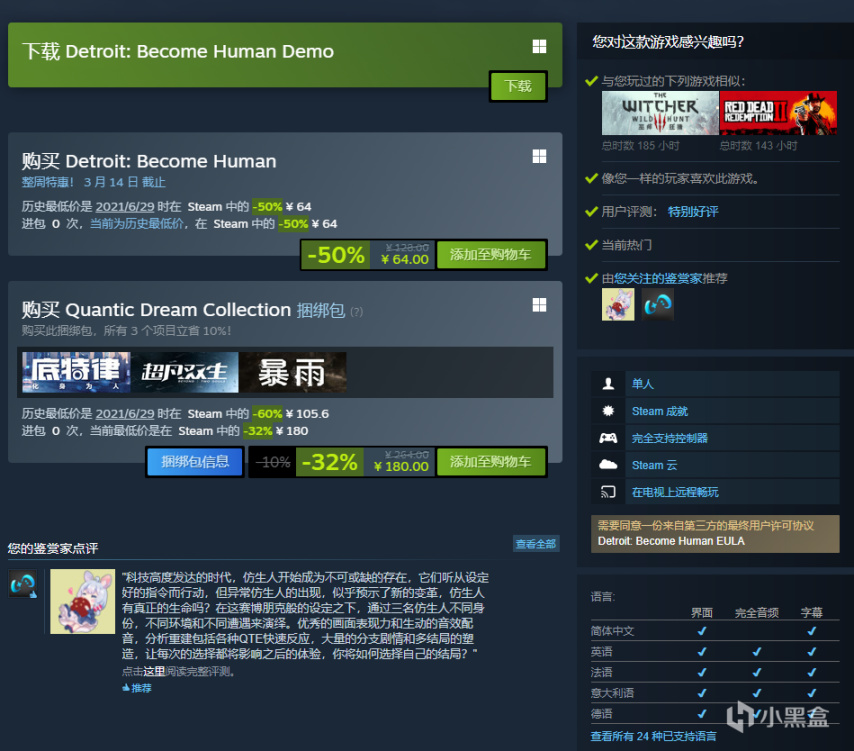Click the 总时数 143 小时 playtime text
The height and width of the screenshot is (751, 854).
758,146
